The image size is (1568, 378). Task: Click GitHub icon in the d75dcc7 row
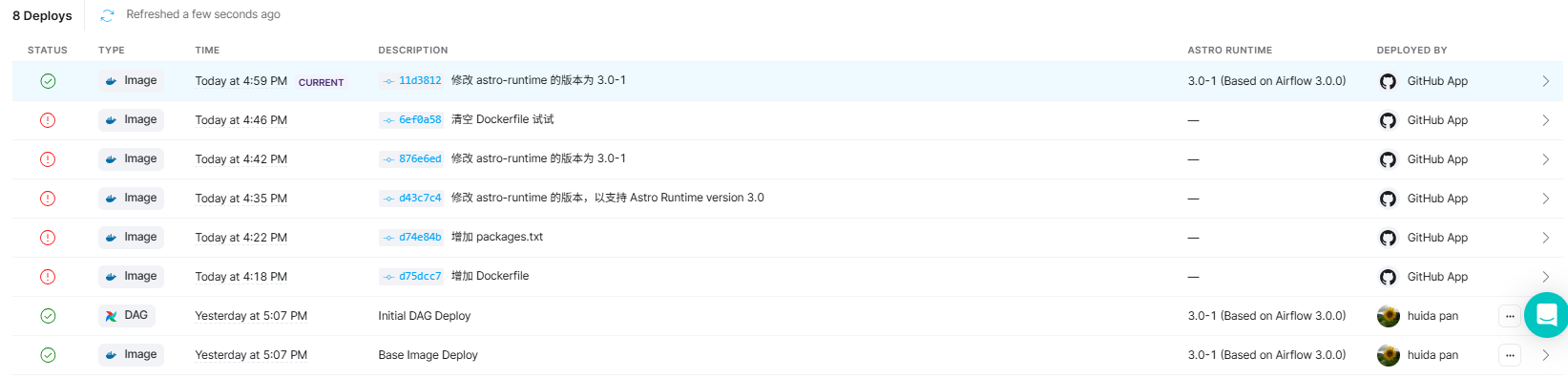1388,277
